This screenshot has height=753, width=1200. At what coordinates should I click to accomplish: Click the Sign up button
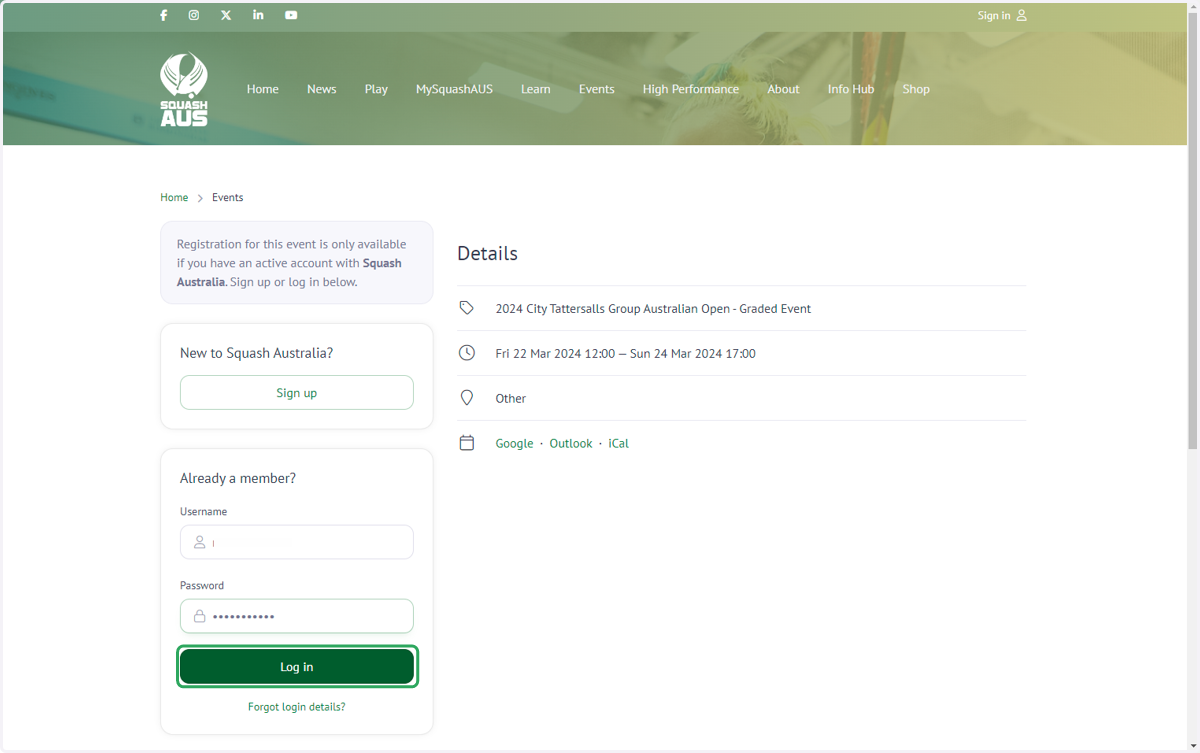point(297,393)
